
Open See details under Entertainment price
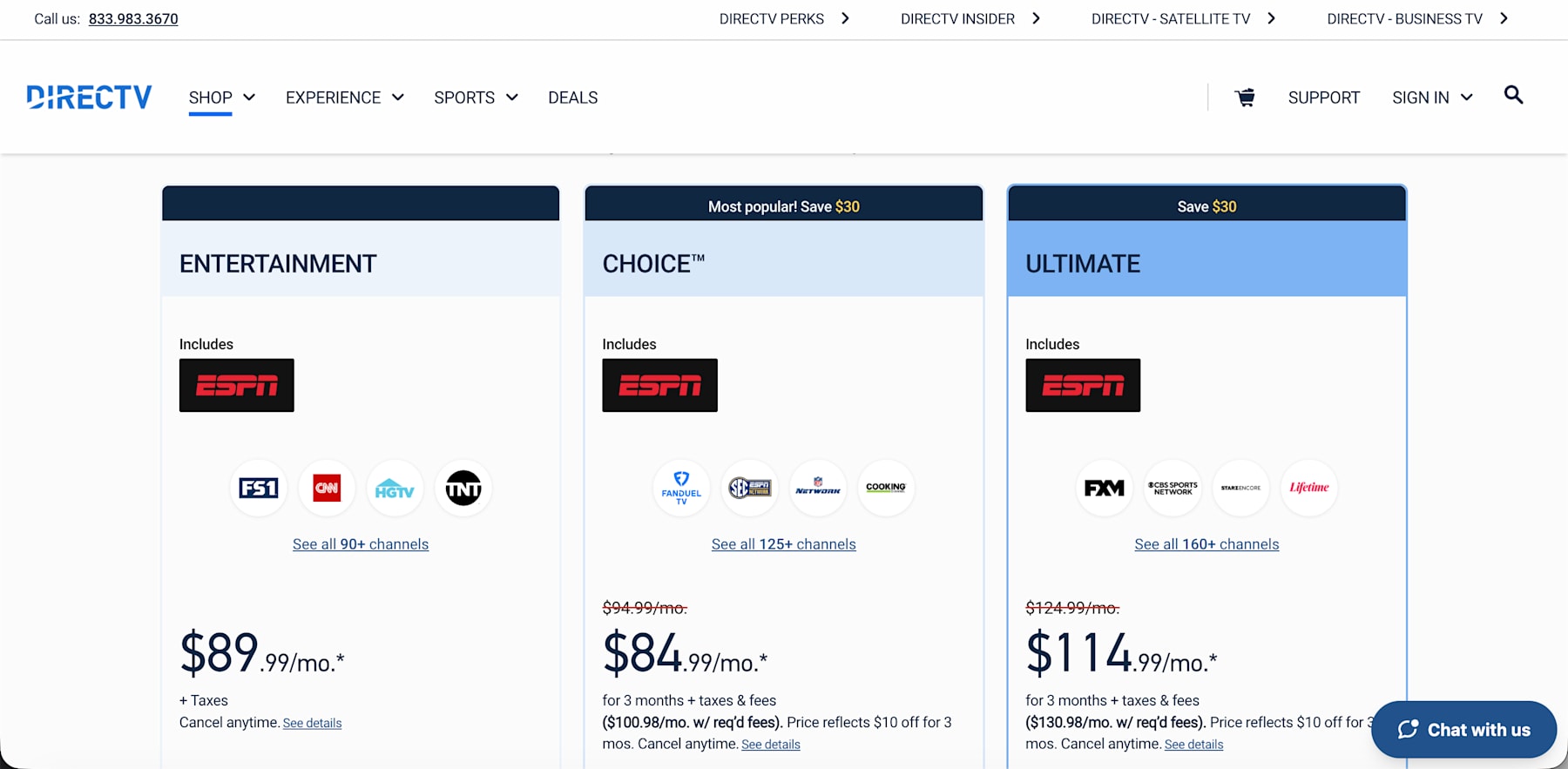coord(312,723)
